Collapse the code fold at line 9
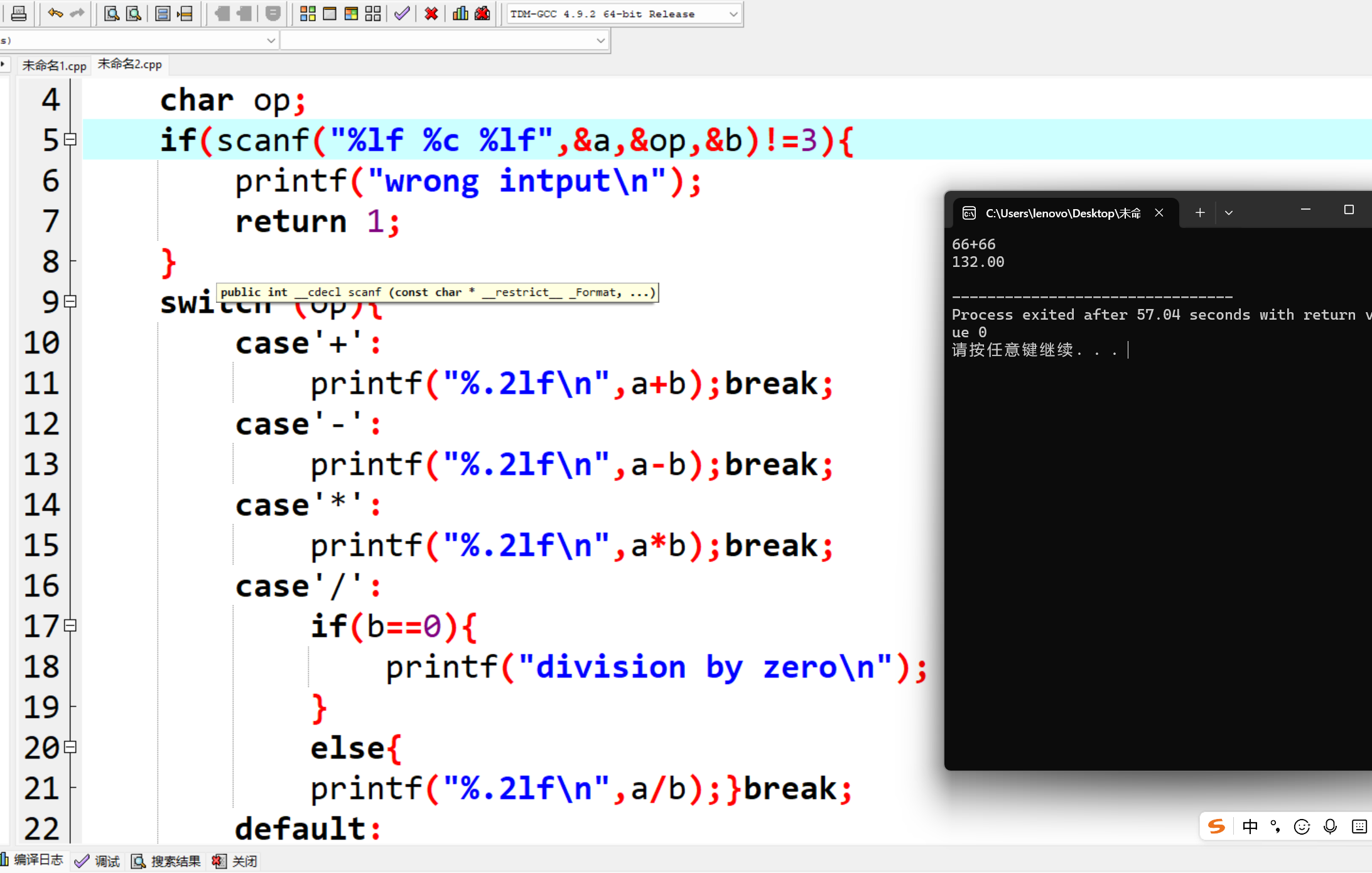The height and width of the screenshot is (873, 1372). (x=70, y=301)
